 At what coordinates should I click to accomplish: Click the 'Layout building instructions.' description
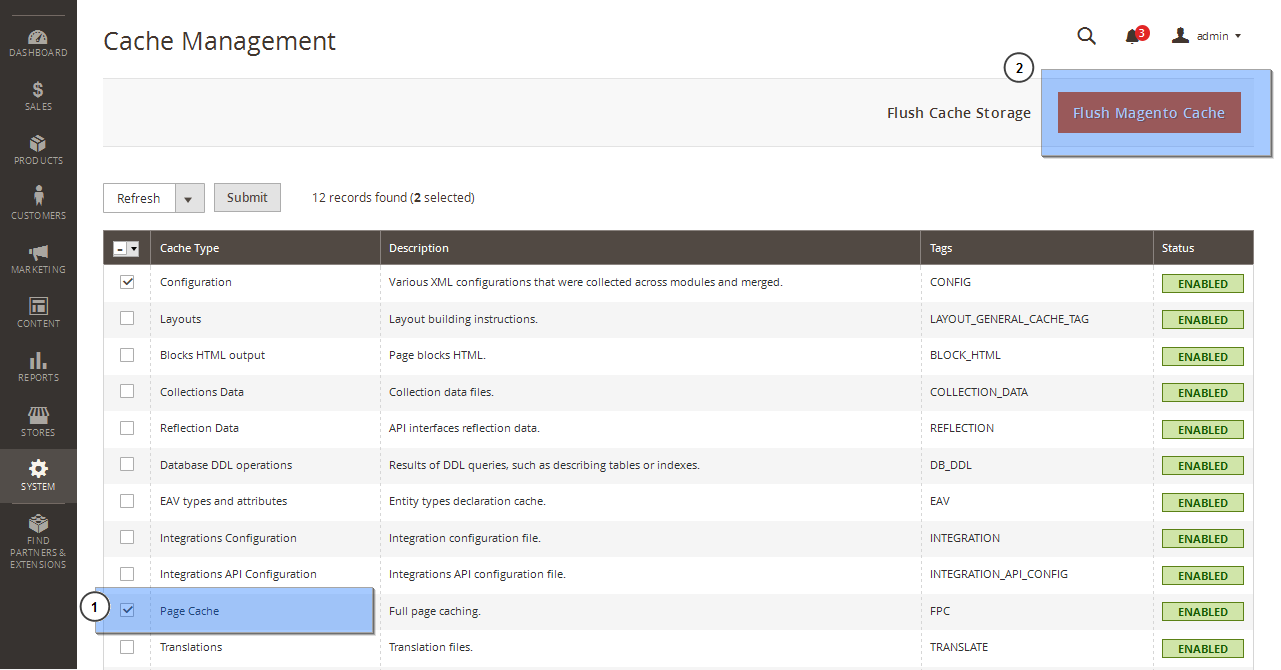pyautogui.click(x=463, y=319)
